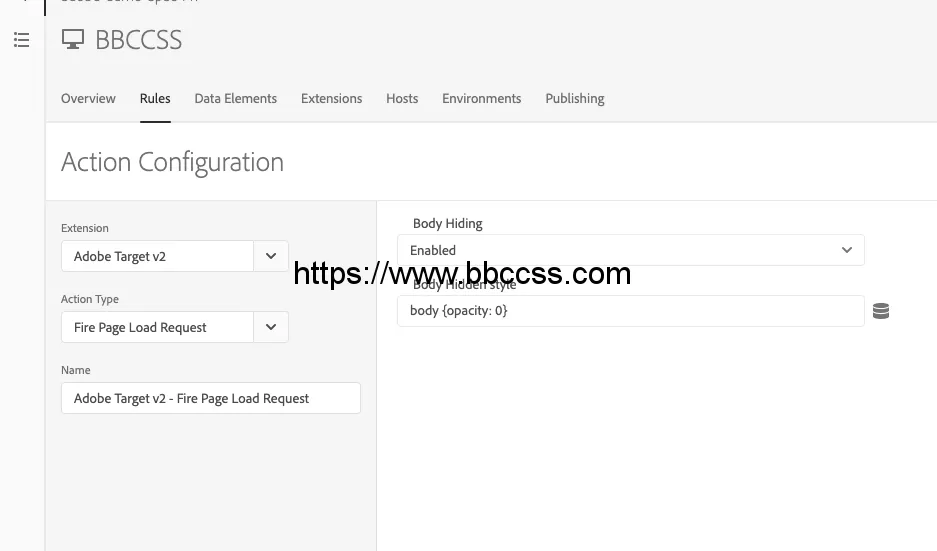Image resolution: width=937 pixels, height=551 pixels.
Task: Open the Hosts tab
Action: [402, 99]
